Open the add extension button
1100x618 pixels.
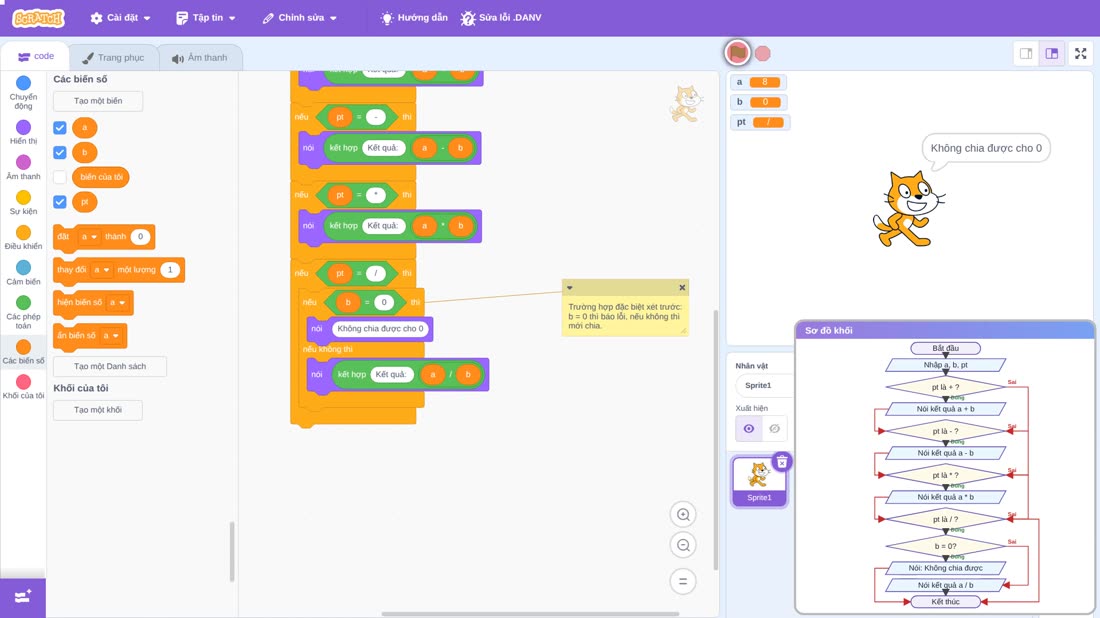click(x=23, y=597)
